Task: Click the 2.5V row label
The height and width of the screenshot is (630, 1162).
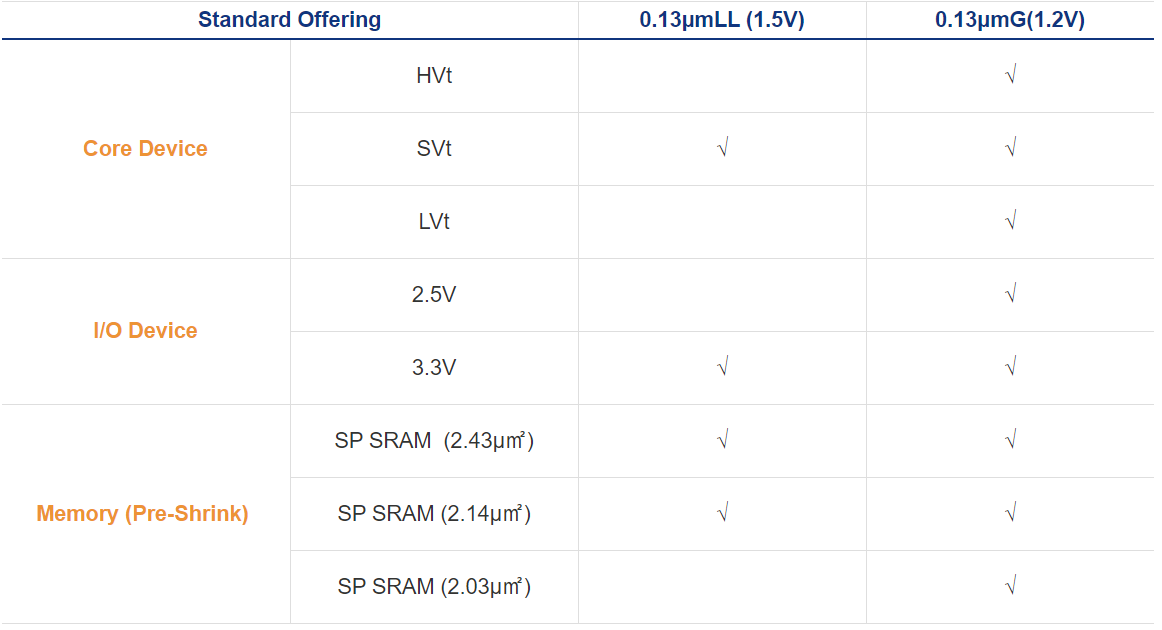Action: point(434,295)
